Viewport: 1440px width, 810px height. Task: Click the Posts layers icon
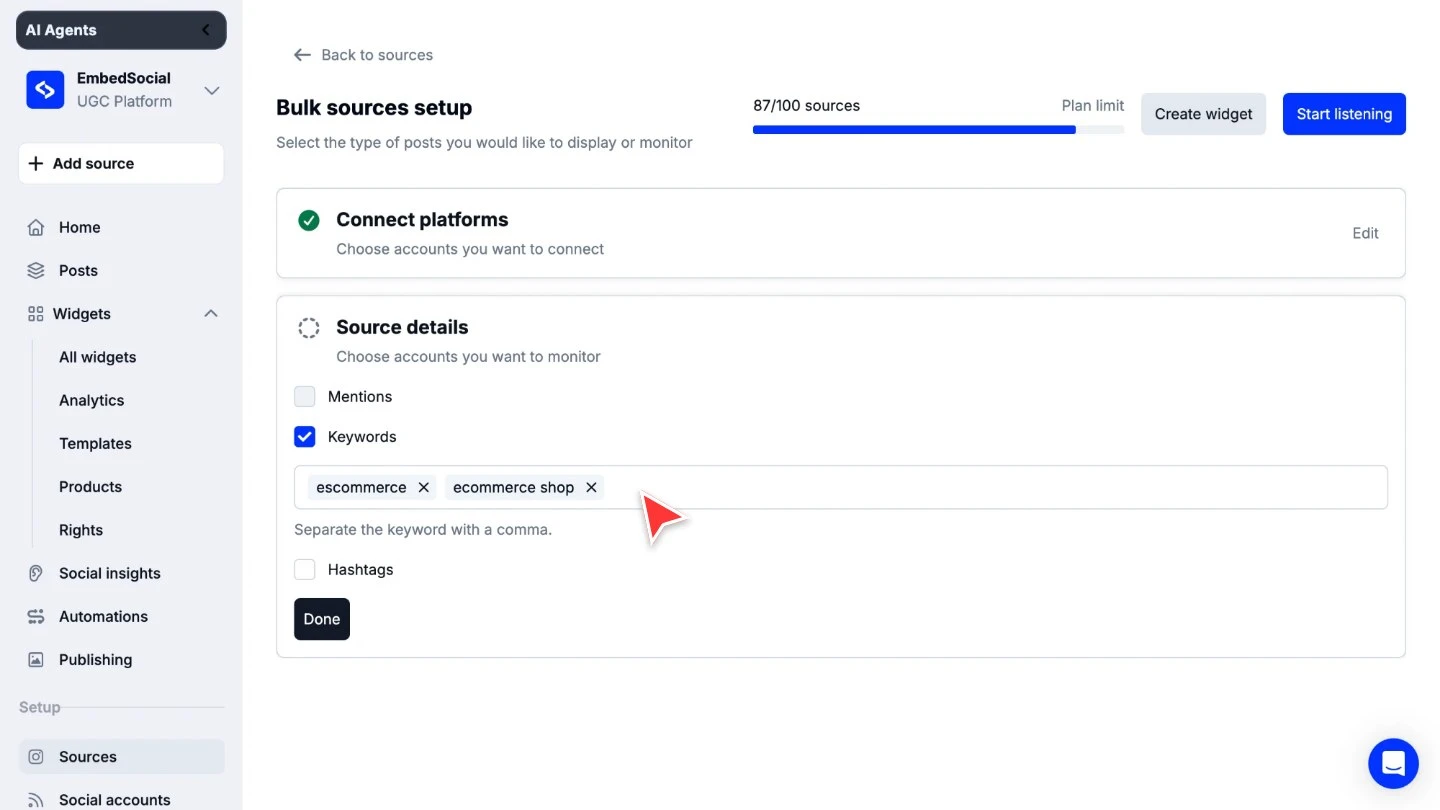(x=36, y=270)
